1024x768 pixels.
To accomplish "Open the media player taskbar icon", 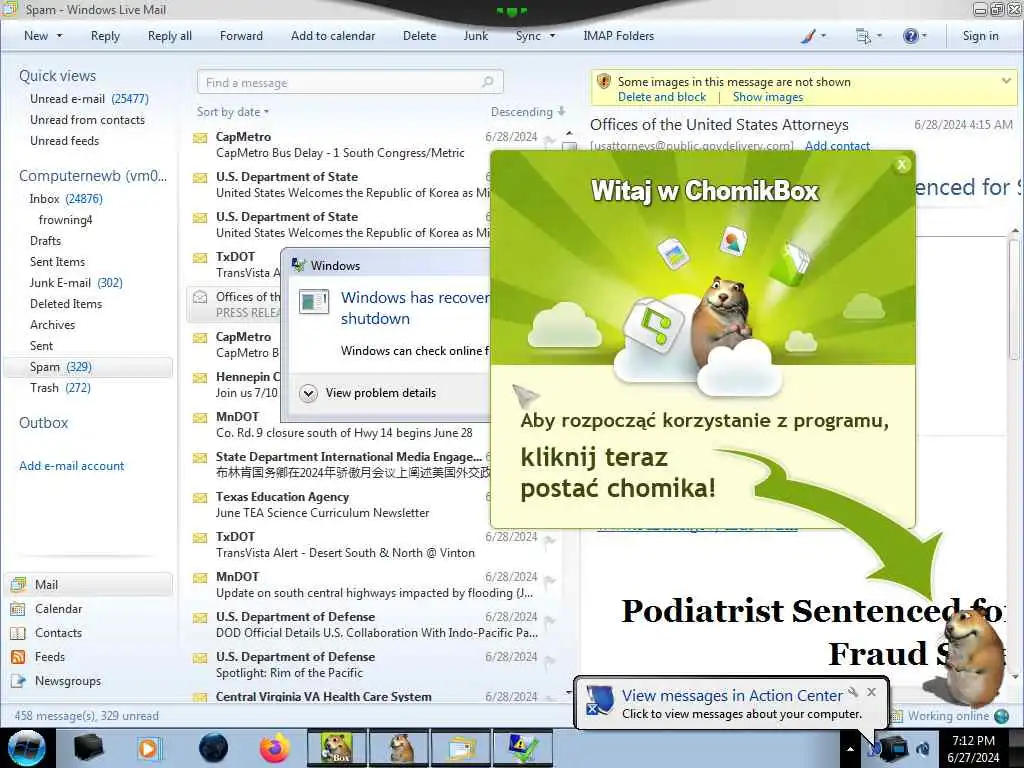I will coord(149,748).
